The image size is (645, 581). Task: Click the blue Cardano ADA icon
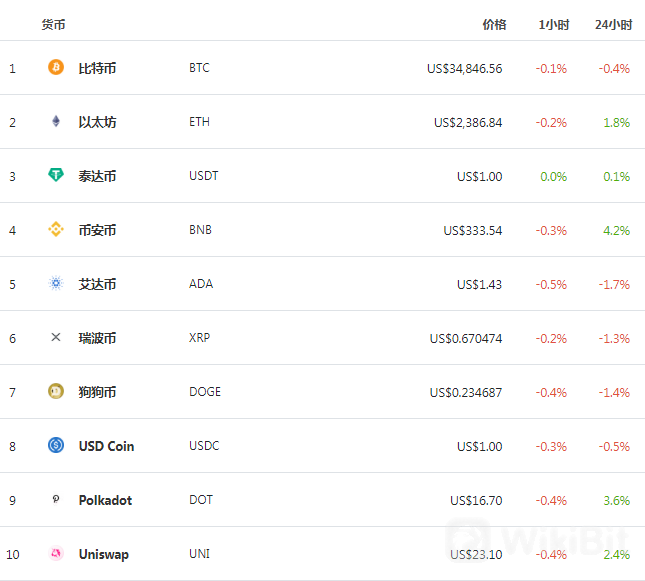pos(56,283)
